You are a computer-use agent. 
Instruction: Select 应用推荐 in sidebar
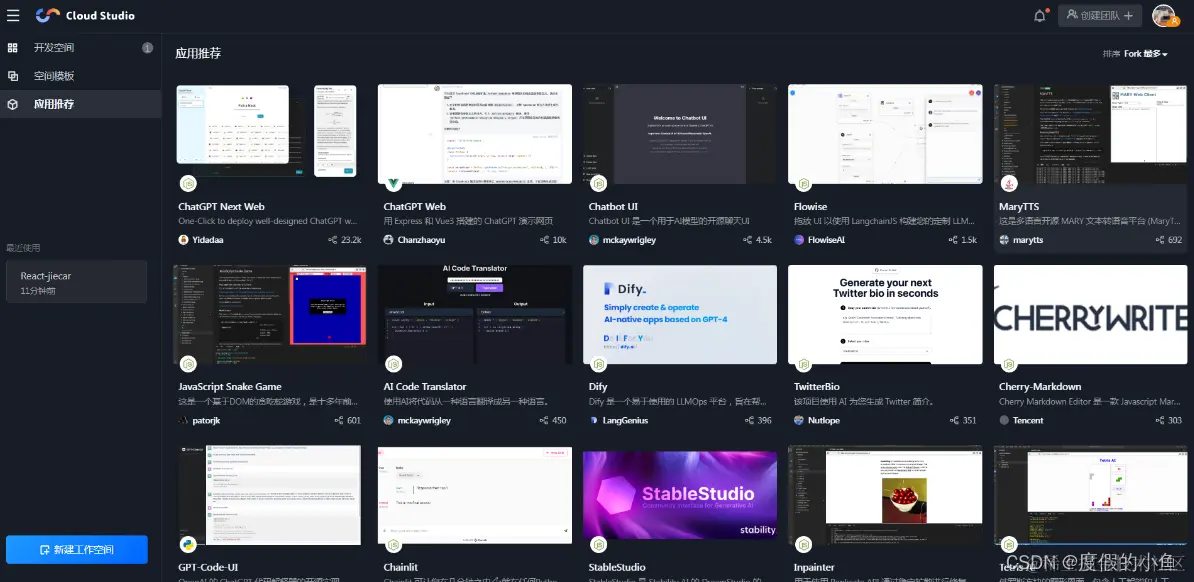[81, 104]
